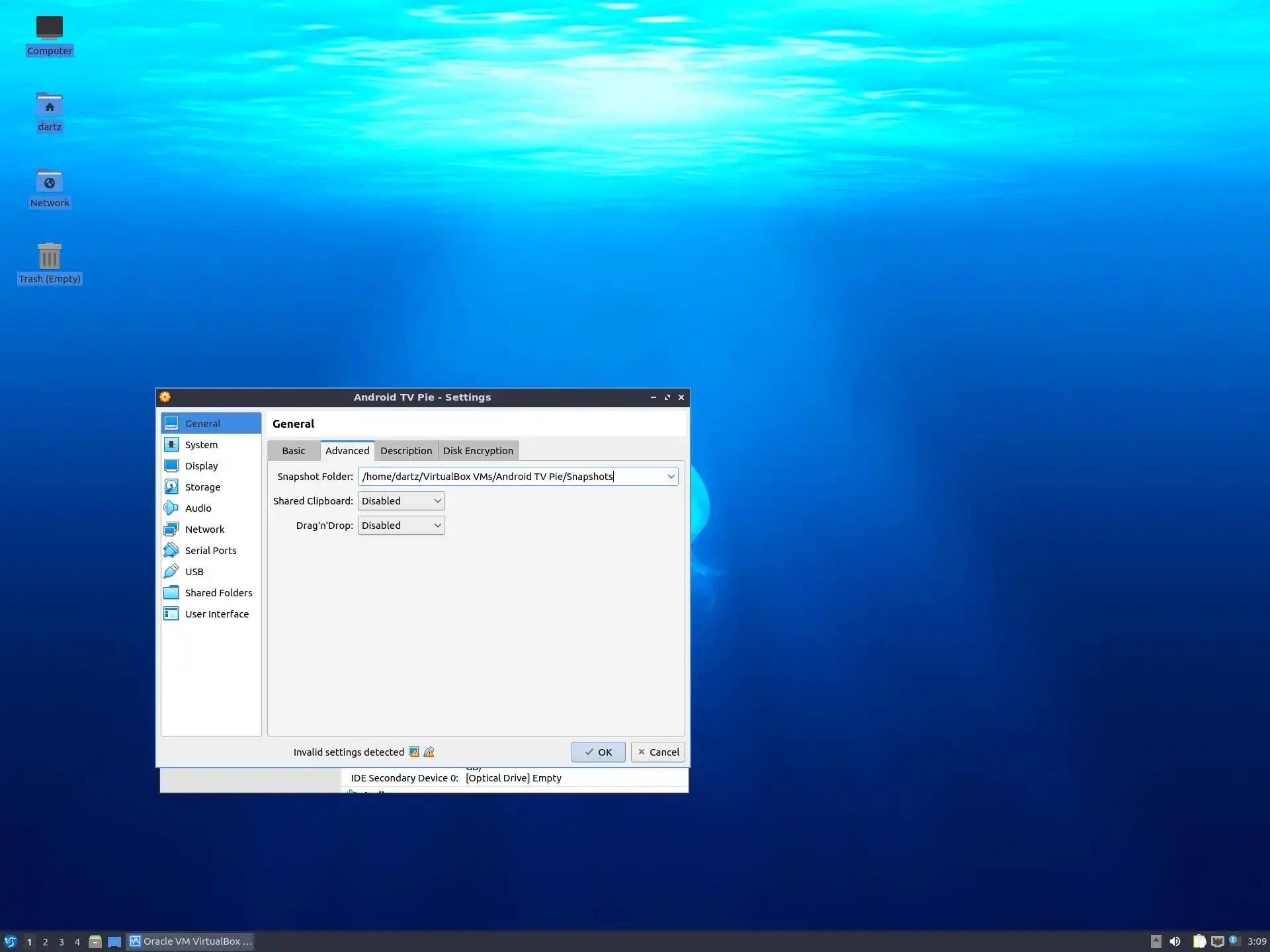Open the Storage settings section
The width and height of the screenshot is (1270, 952).
click(x=202, y=487)
